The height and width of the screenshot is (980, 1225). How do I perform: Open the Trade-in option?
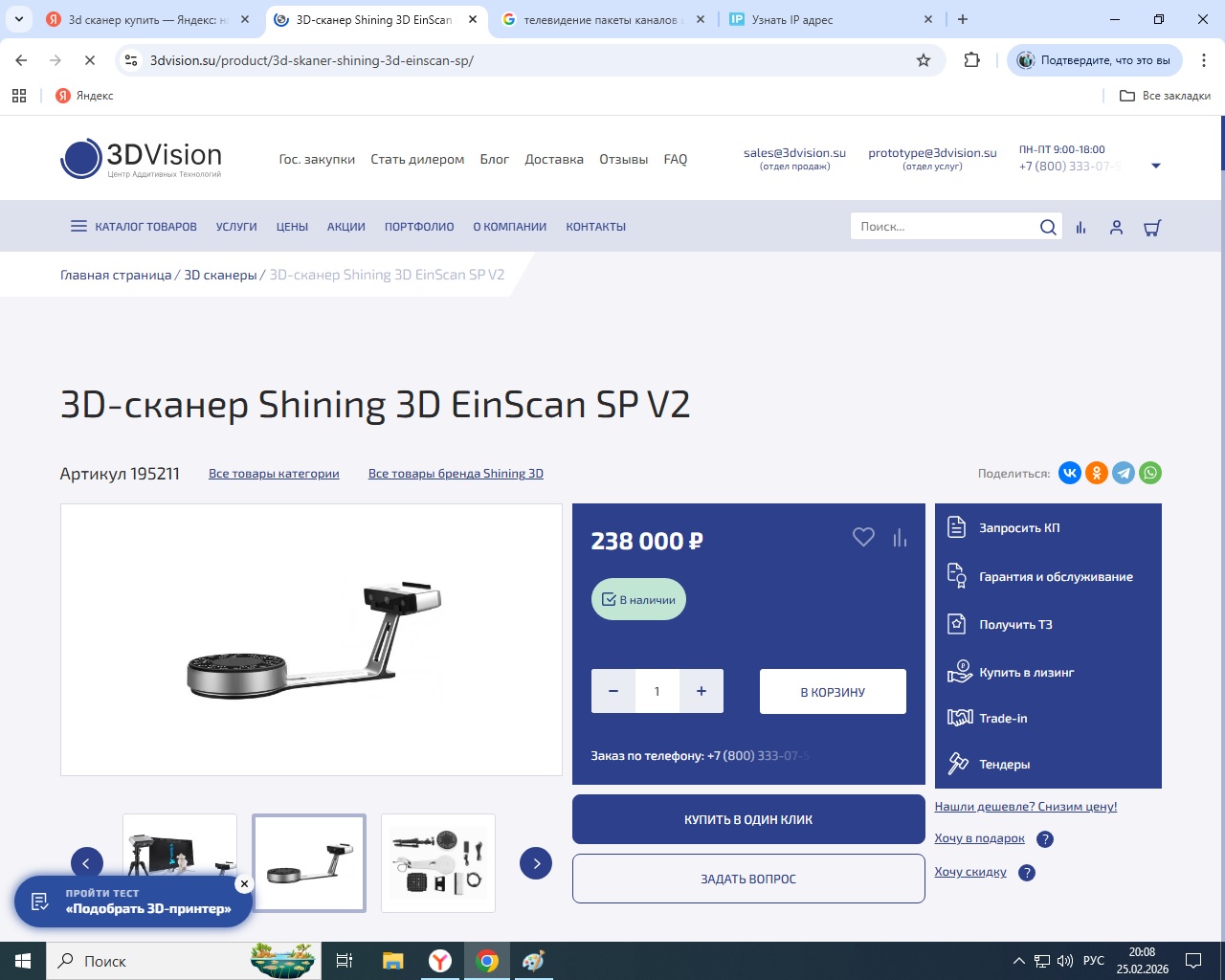tap(1003, 718)
